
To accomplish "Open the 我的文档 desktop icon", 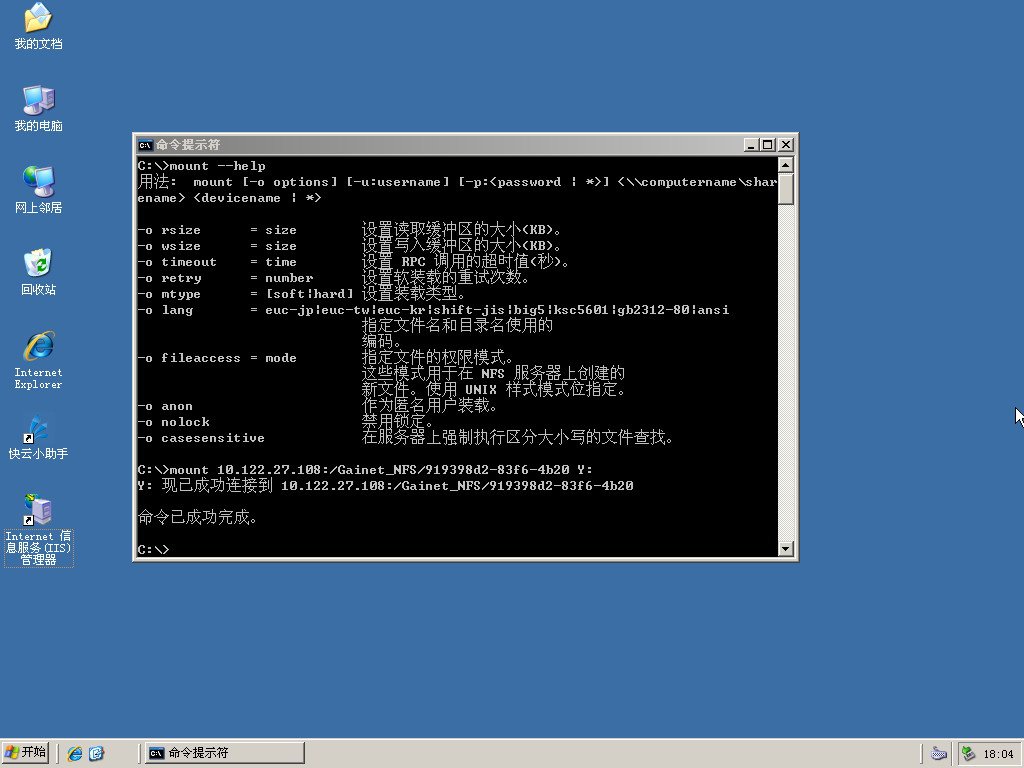I will click(38, 19).
